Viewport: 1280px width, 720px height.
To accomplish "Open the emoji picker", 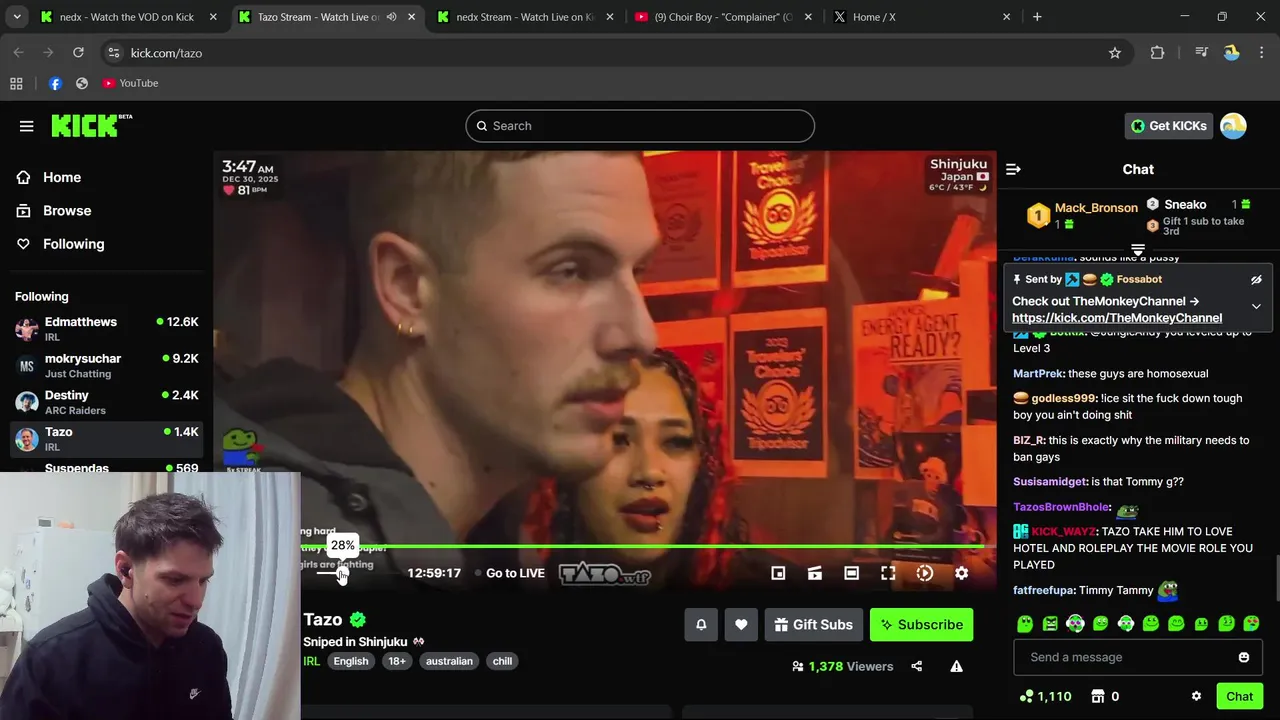I will (x=1244, y=657).
